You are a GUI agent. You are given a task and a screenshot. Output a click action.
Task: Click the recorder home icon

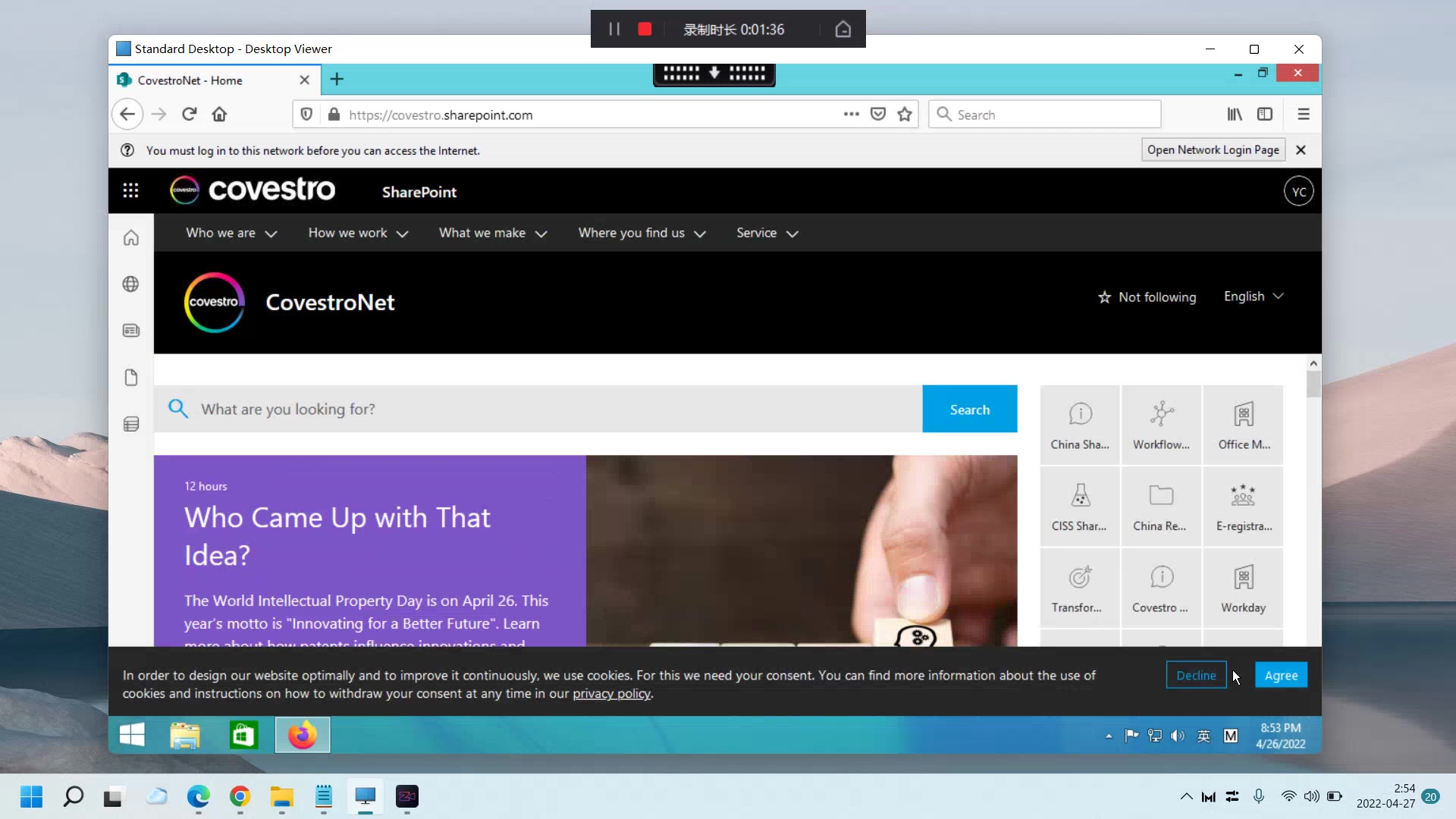[843, 29]
